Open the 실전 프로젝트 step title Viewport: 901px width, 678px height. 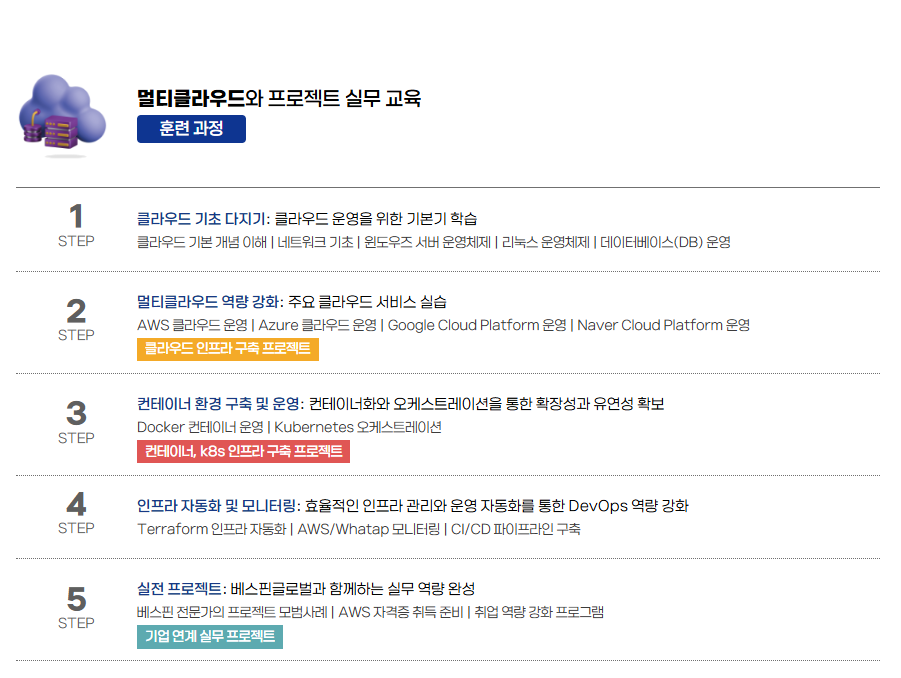[x=305, y=588]
